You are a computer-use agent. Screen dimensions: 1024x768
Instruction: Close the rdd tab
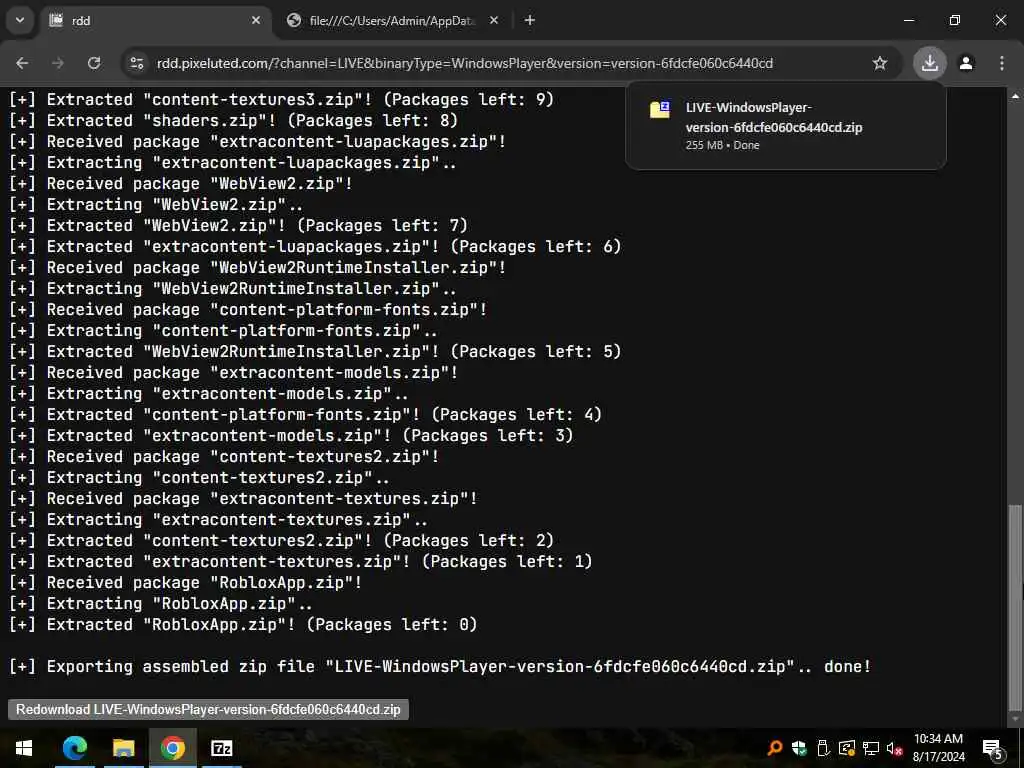tap(256, 20)
